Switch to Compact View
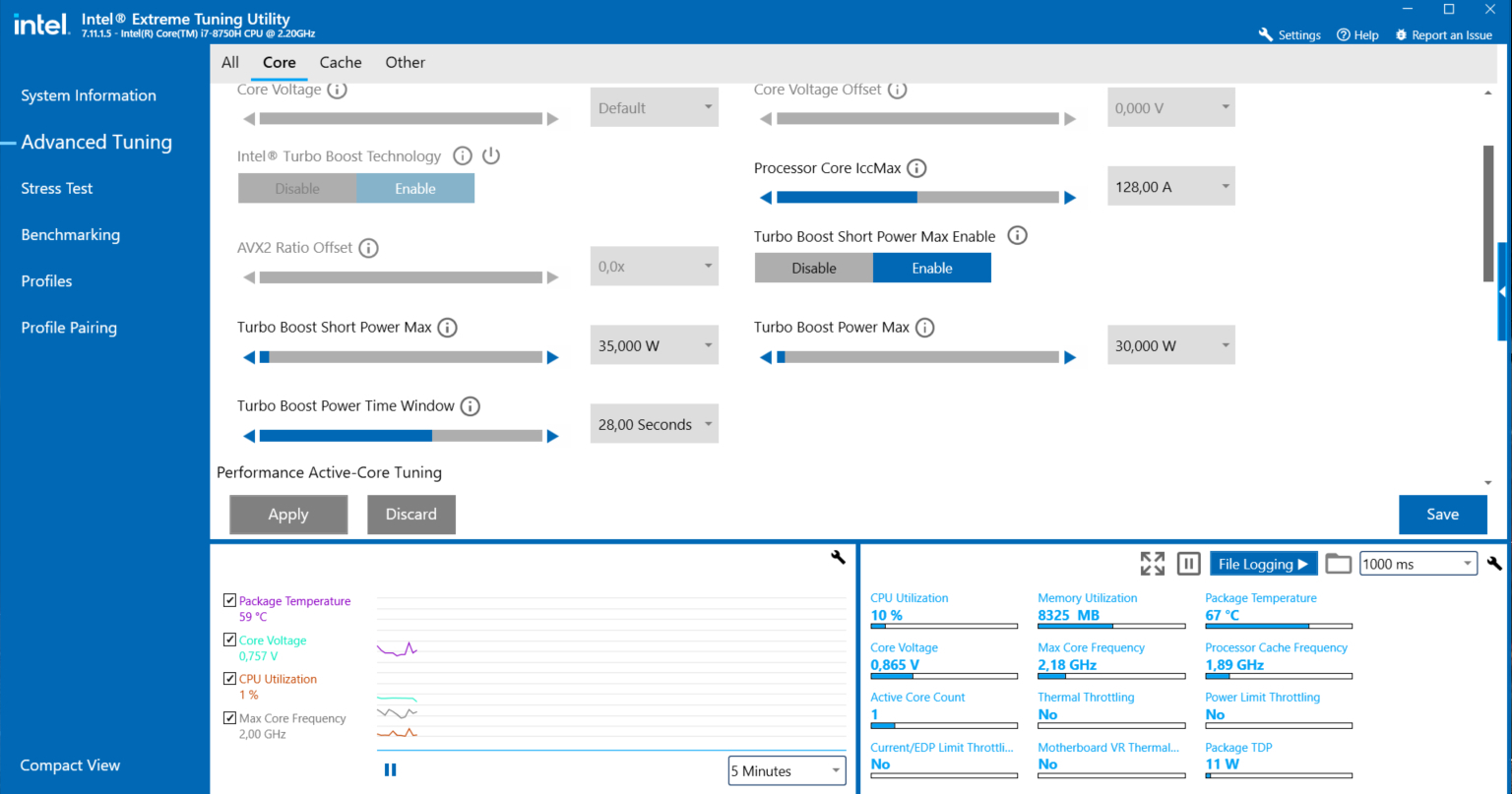The image size is (1512, 794). tap(71, 765)
